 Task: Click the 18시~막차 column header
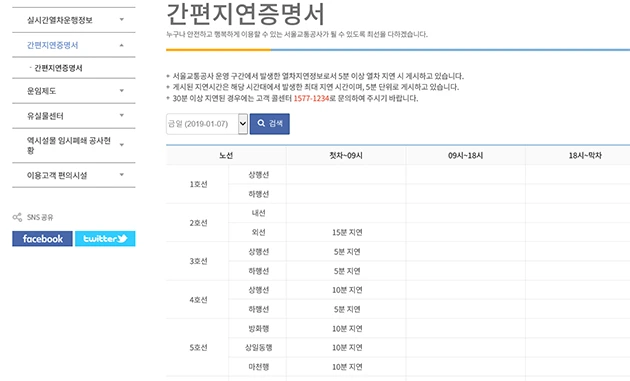(x=585, y=156)
